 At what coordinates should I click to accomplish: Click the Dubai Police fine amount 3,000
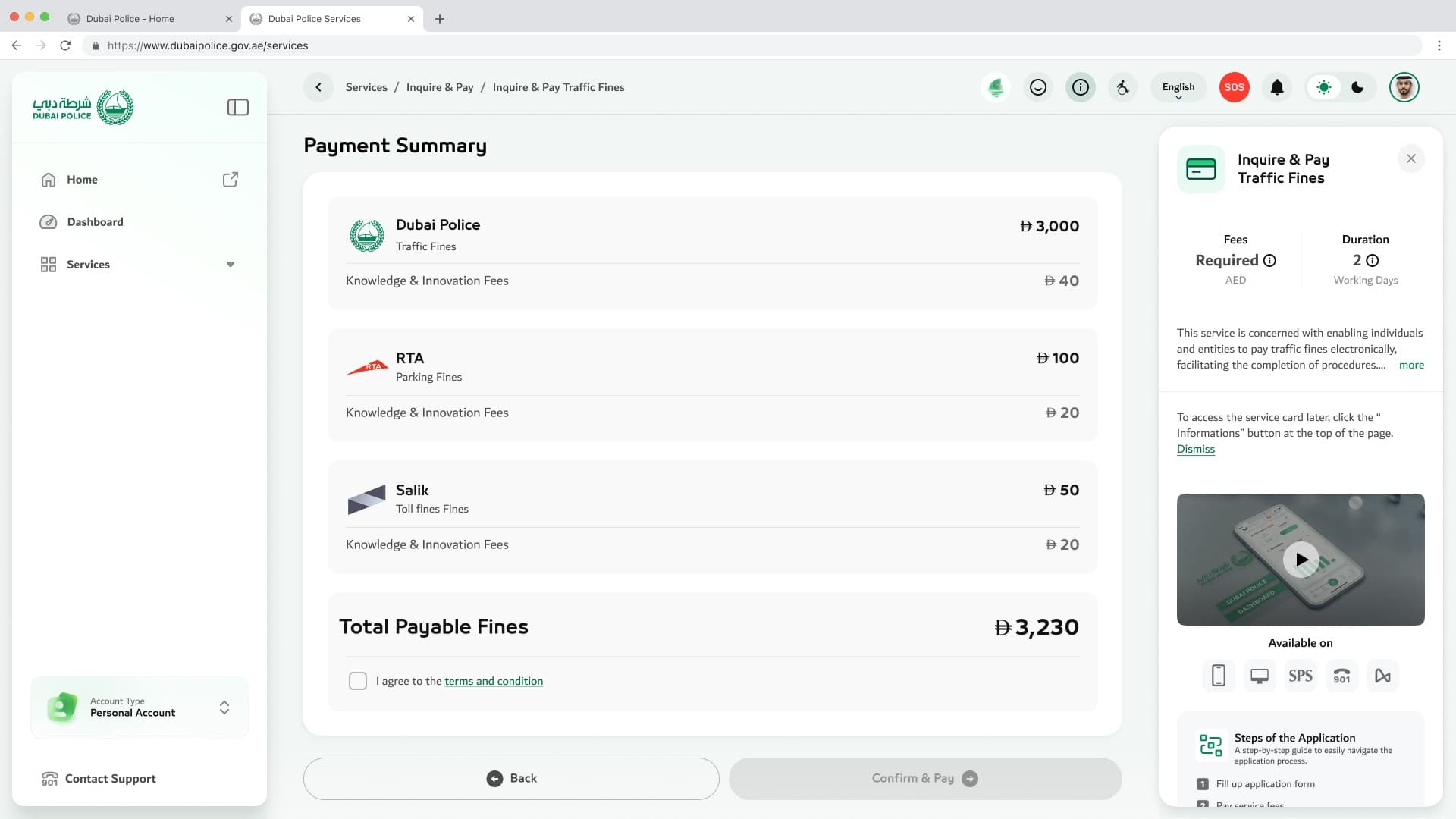(x=1050, y=226)
